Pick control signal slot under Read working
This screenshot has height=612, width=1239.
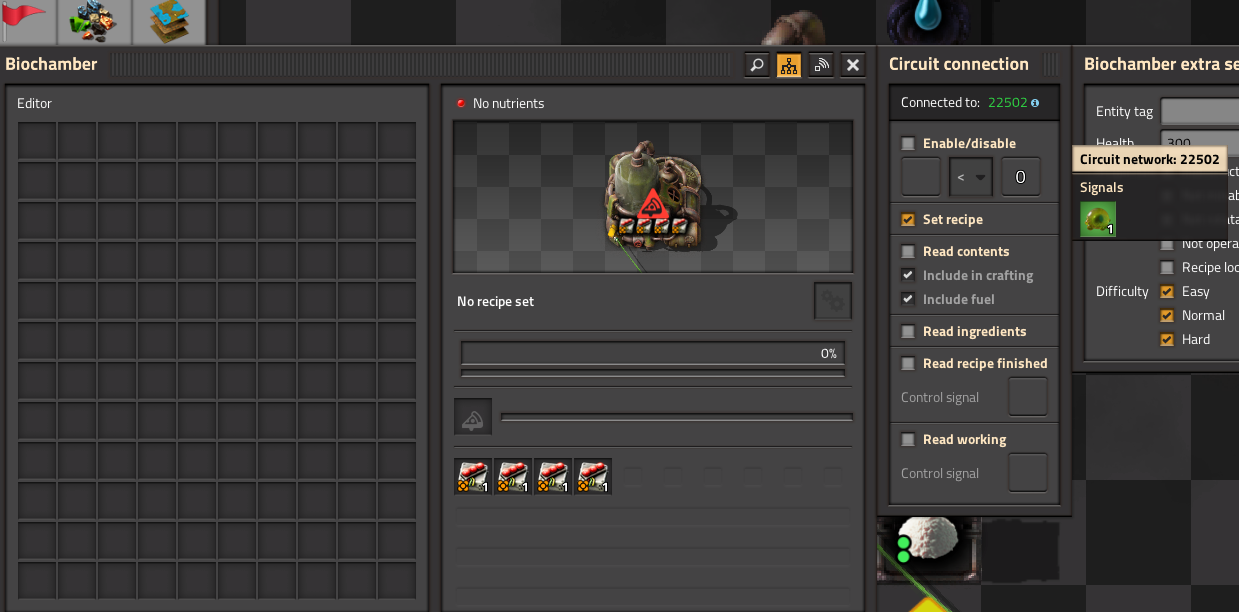[x=1028, y=473]
